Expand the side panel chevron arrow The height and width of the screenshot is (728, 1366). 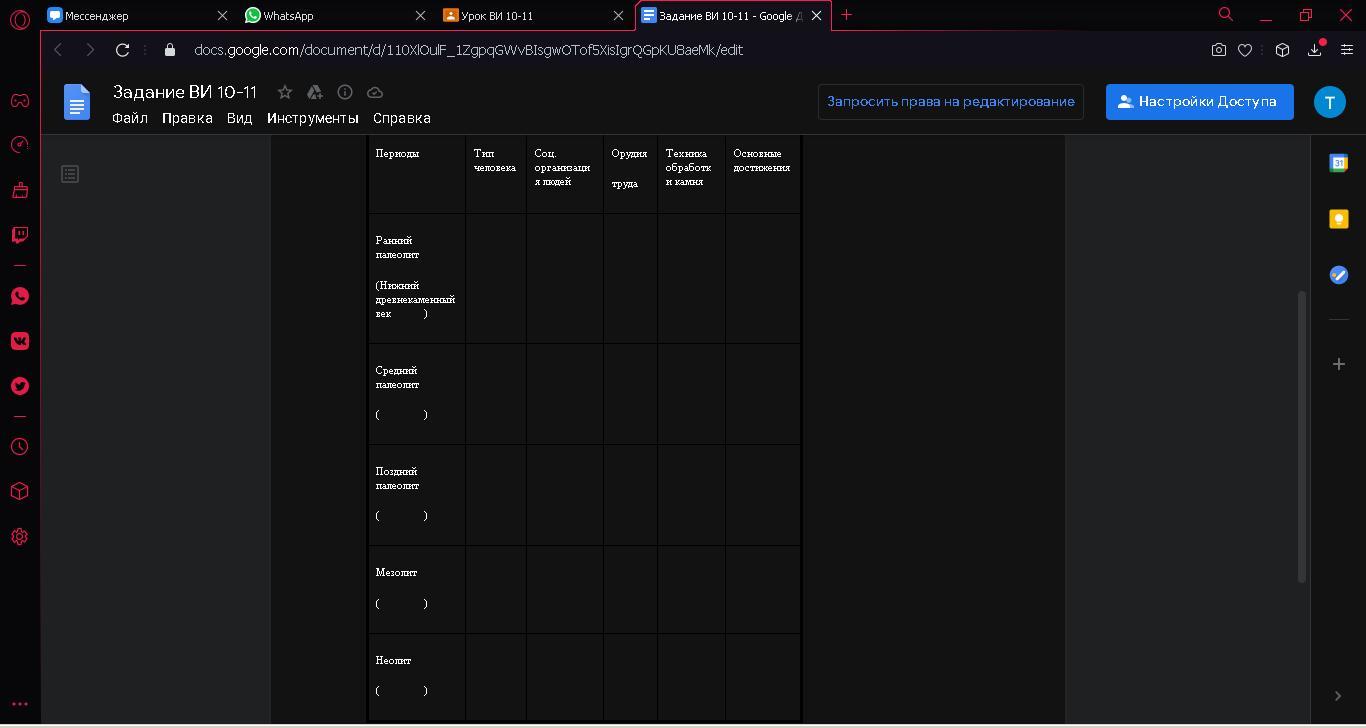pyautogui.click(x=1338, y=696)
